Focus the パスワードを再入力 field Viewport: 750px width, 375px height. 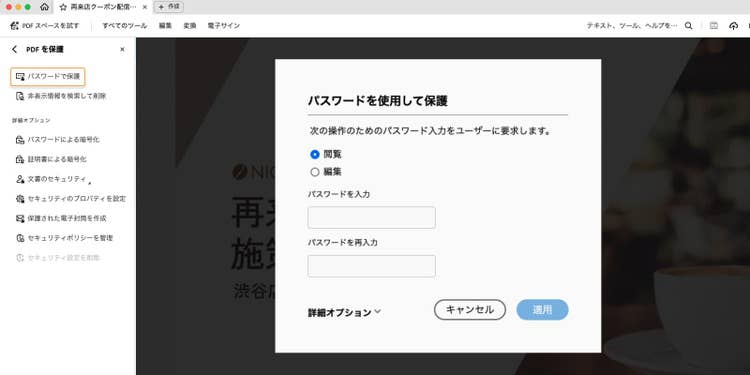click(372, 266)
